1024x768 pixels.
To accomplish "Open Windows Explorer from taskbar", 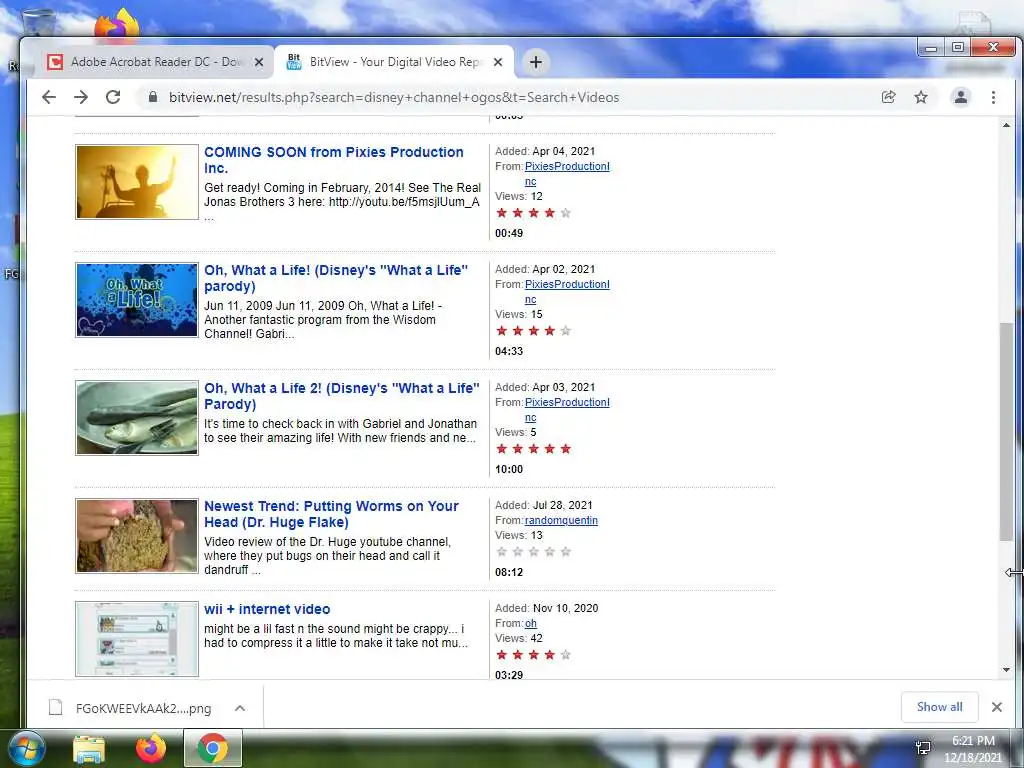I will (x=89, y=749).
